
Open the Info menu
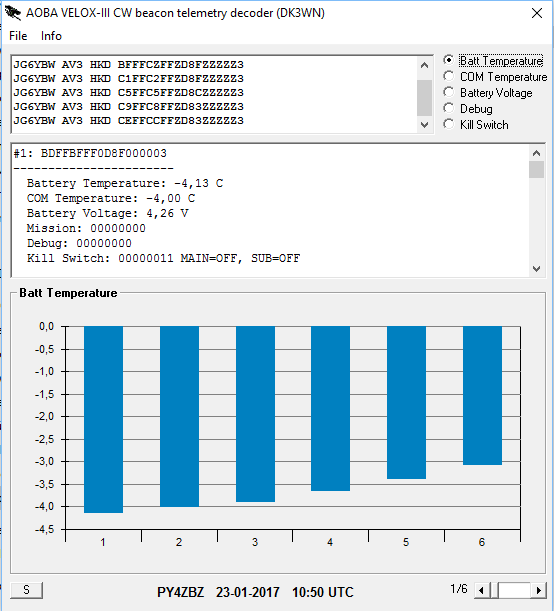tap(51, 36)
